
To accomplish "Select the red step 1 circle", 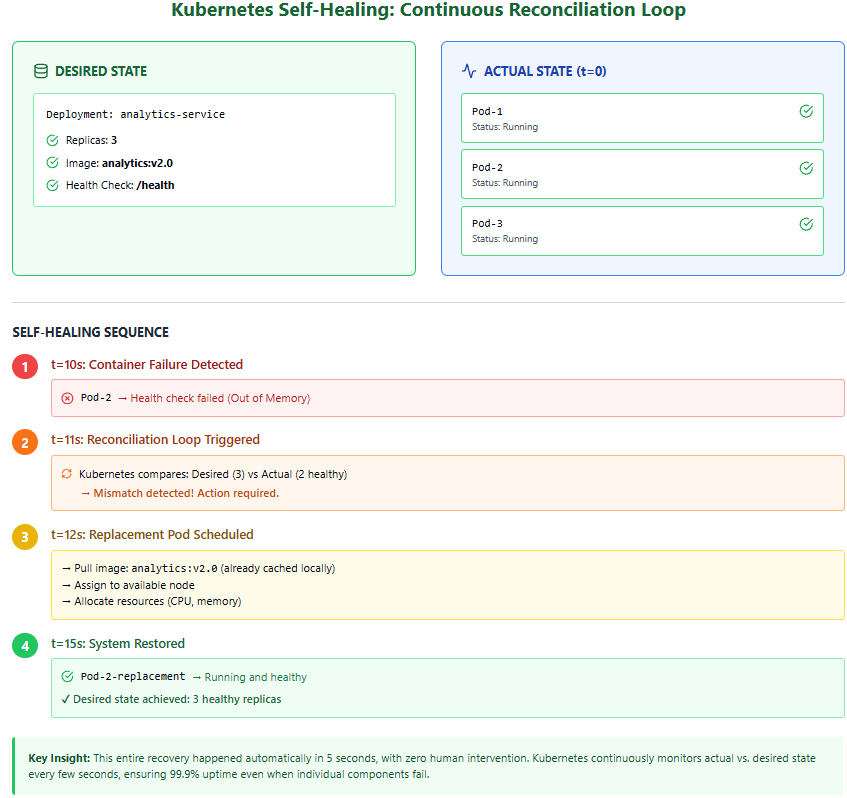I will pyautogui.click(x=25, y=367).
